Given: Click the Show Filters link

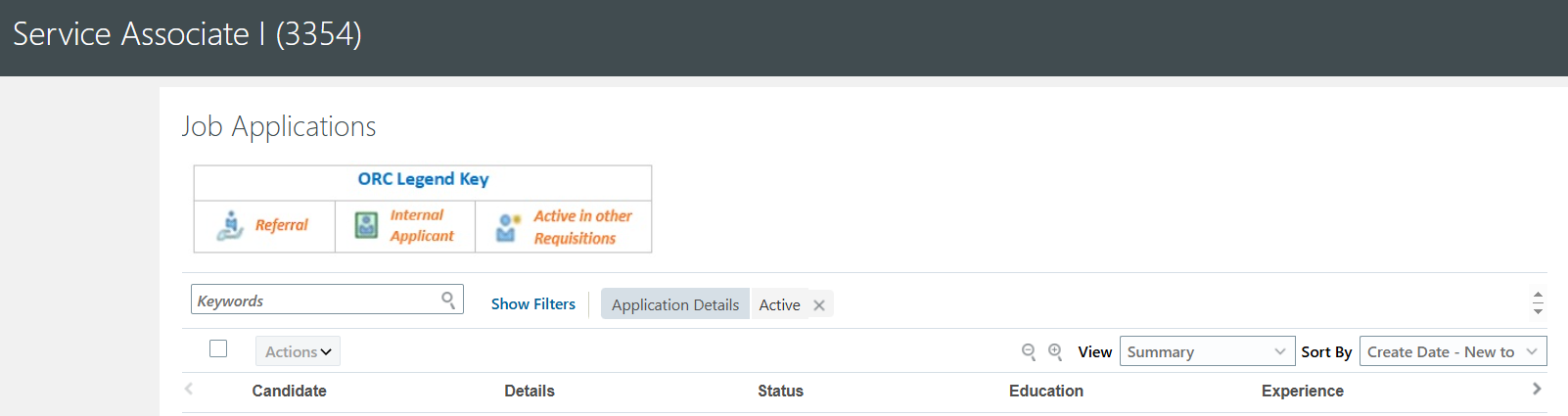Looking at the screenshot, I should point(533,304).
